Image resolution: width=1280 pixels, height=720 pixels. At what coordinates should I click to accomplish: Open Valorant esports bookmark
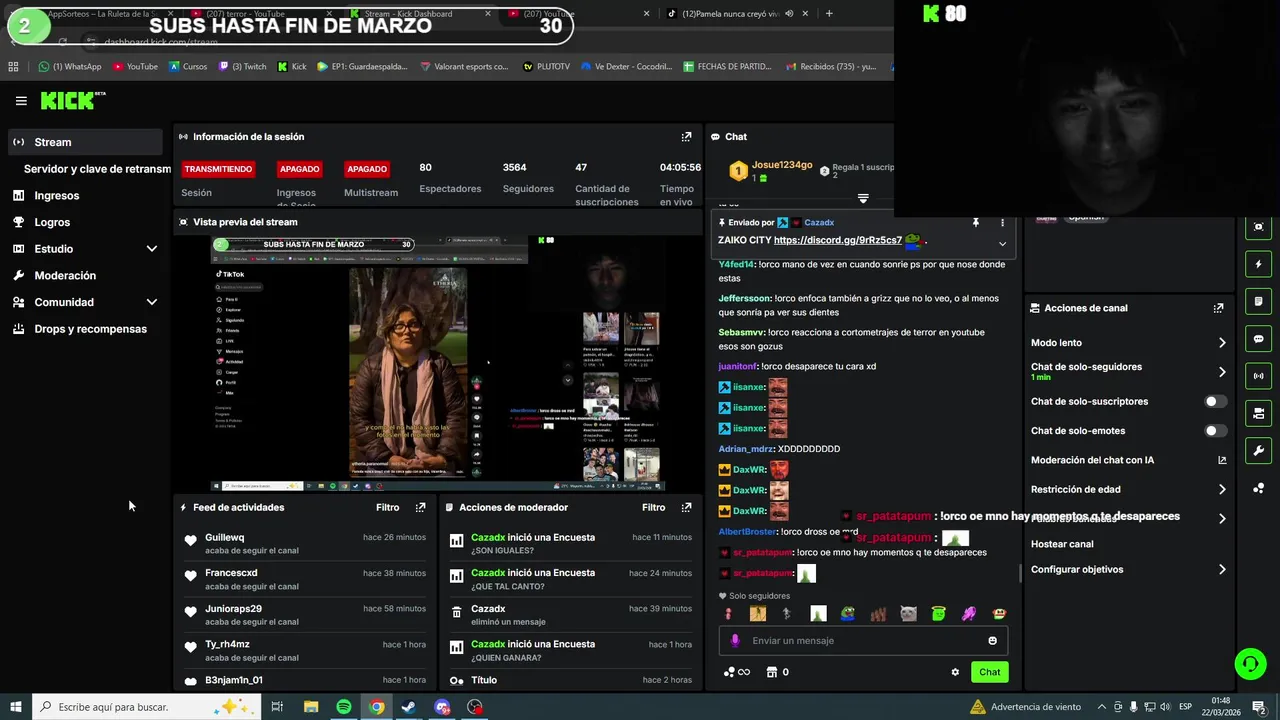pyautogui.click(x=464, y=67)
